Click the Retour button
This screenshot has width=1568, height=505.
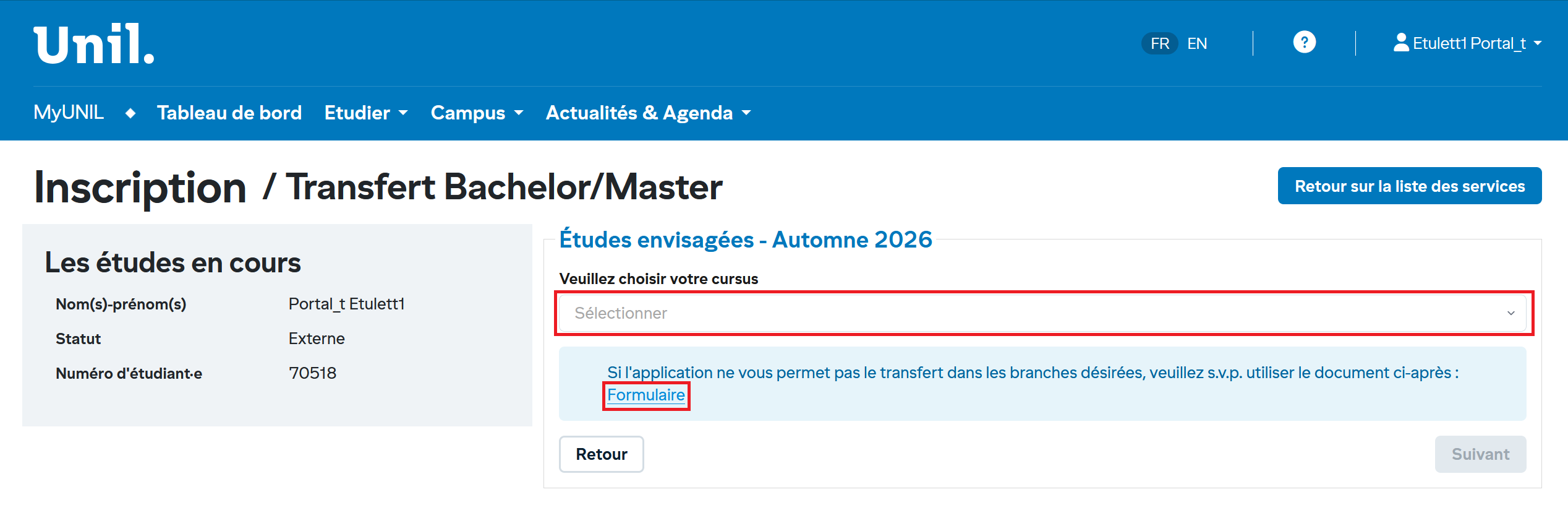click(x=601, y=454)
